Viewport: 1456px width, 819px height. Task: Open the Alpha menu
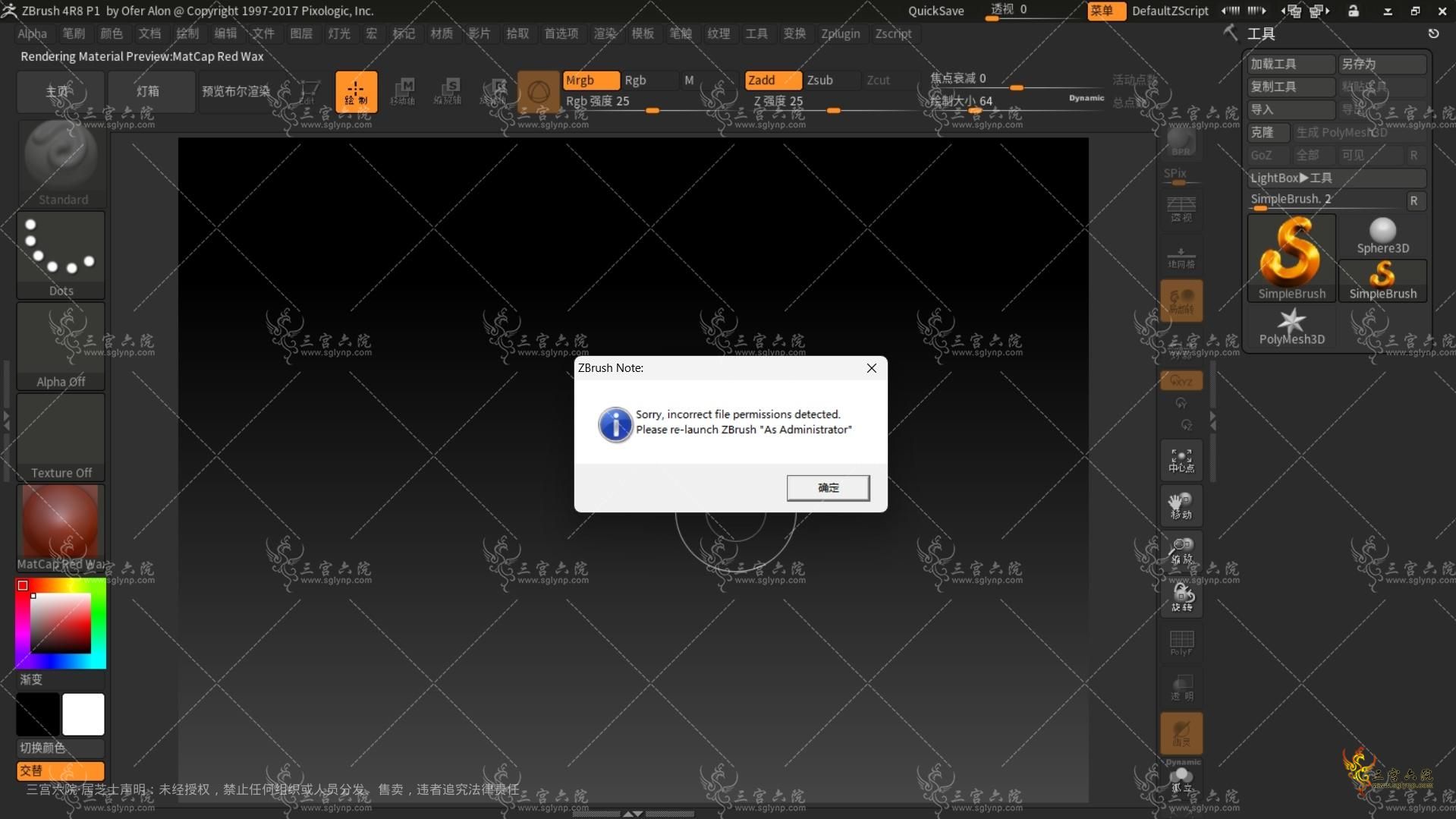(x=33, y=33)
